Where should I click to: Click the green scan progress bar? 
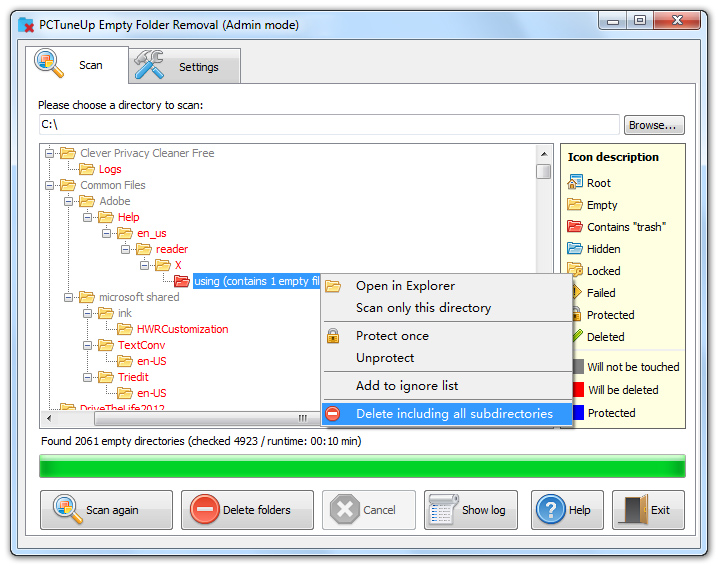pyautogui.click(x=362, y=467)
